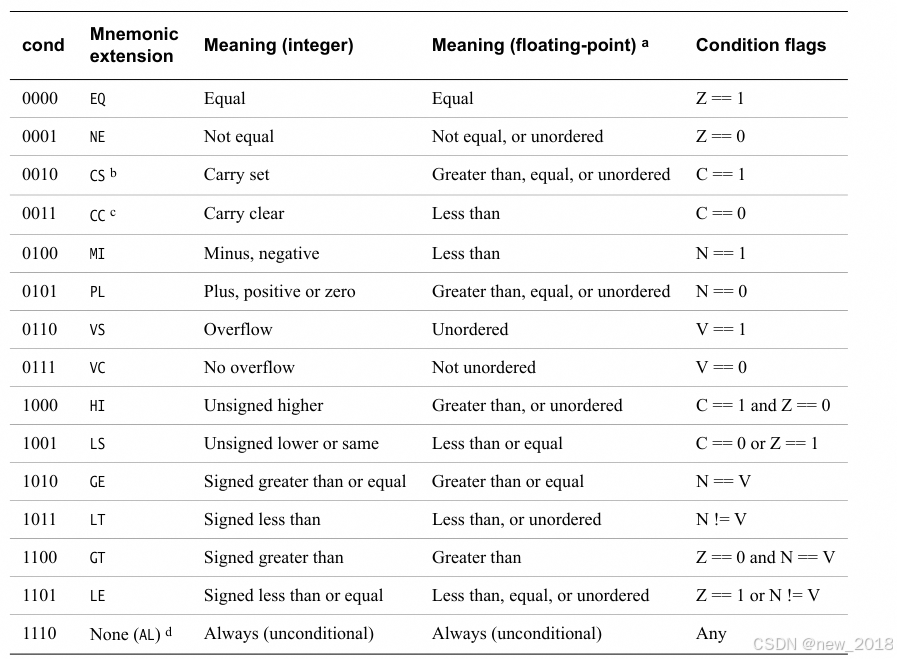This screenshot has height=659, width=897.
Task: Click the 'Meaning (integer)' column header
Action: tap(278, 45)
